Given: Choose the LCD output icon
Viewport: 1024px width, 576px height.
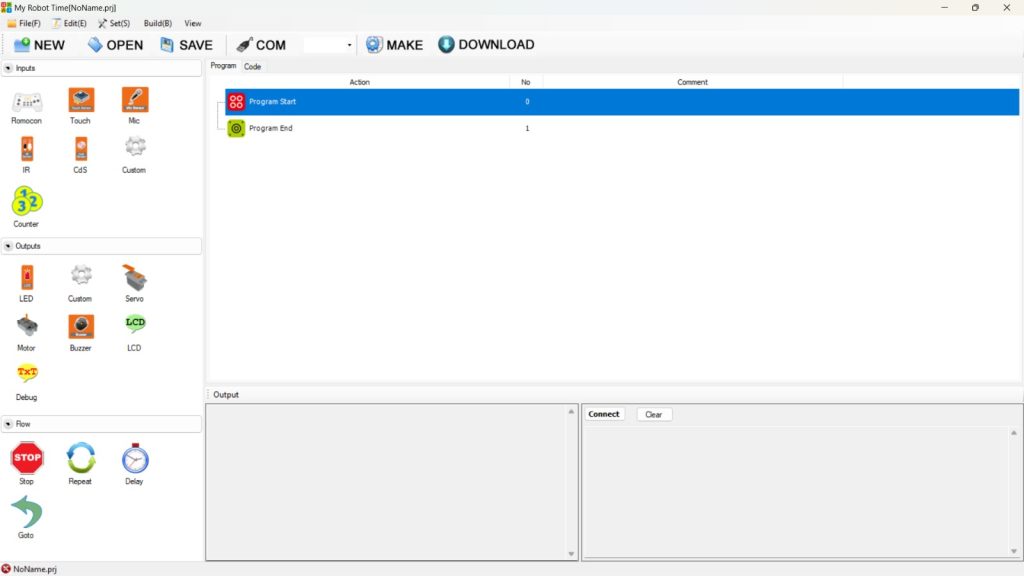Looking at the screenshot, I should [134, 325].
